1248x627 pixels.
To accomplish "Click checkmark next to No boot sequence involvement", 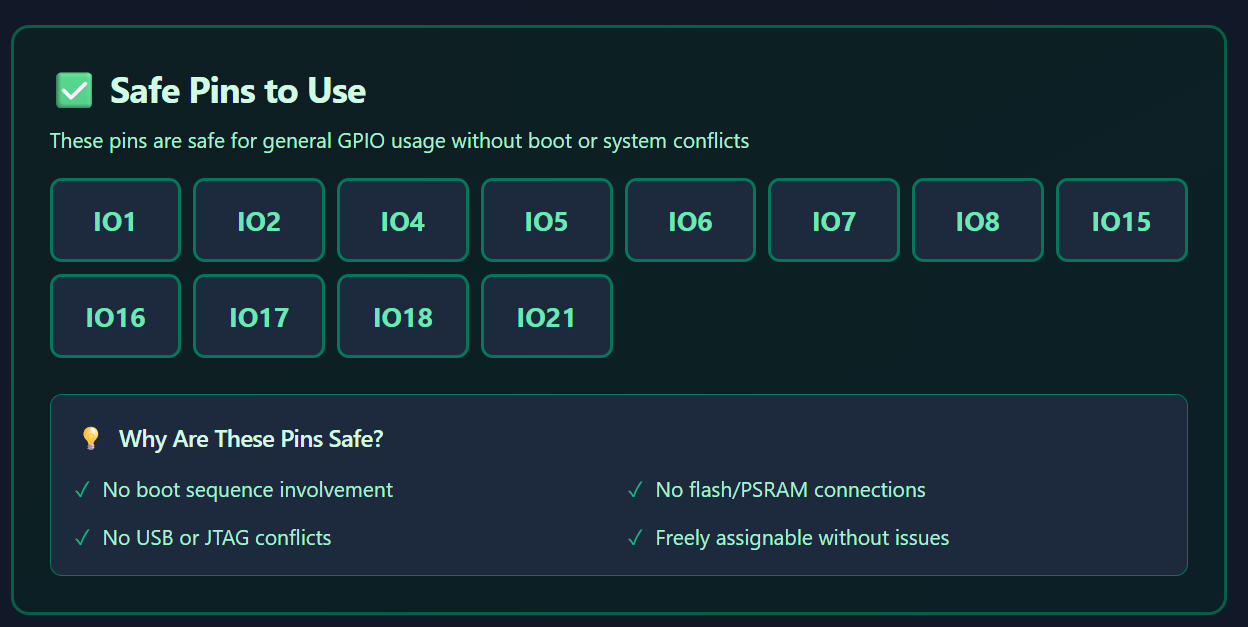I will 82,490.
